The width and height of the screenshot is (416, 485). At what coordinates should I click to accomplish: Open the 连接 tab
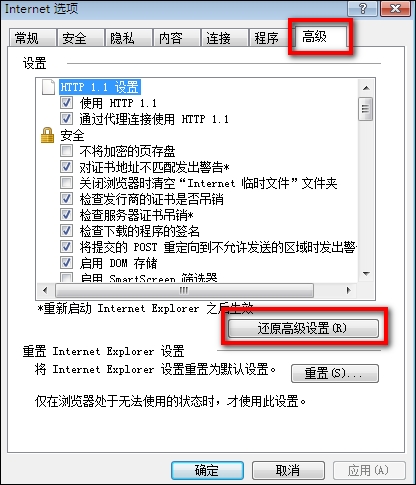pyautogui.click(x=224, y=38)
